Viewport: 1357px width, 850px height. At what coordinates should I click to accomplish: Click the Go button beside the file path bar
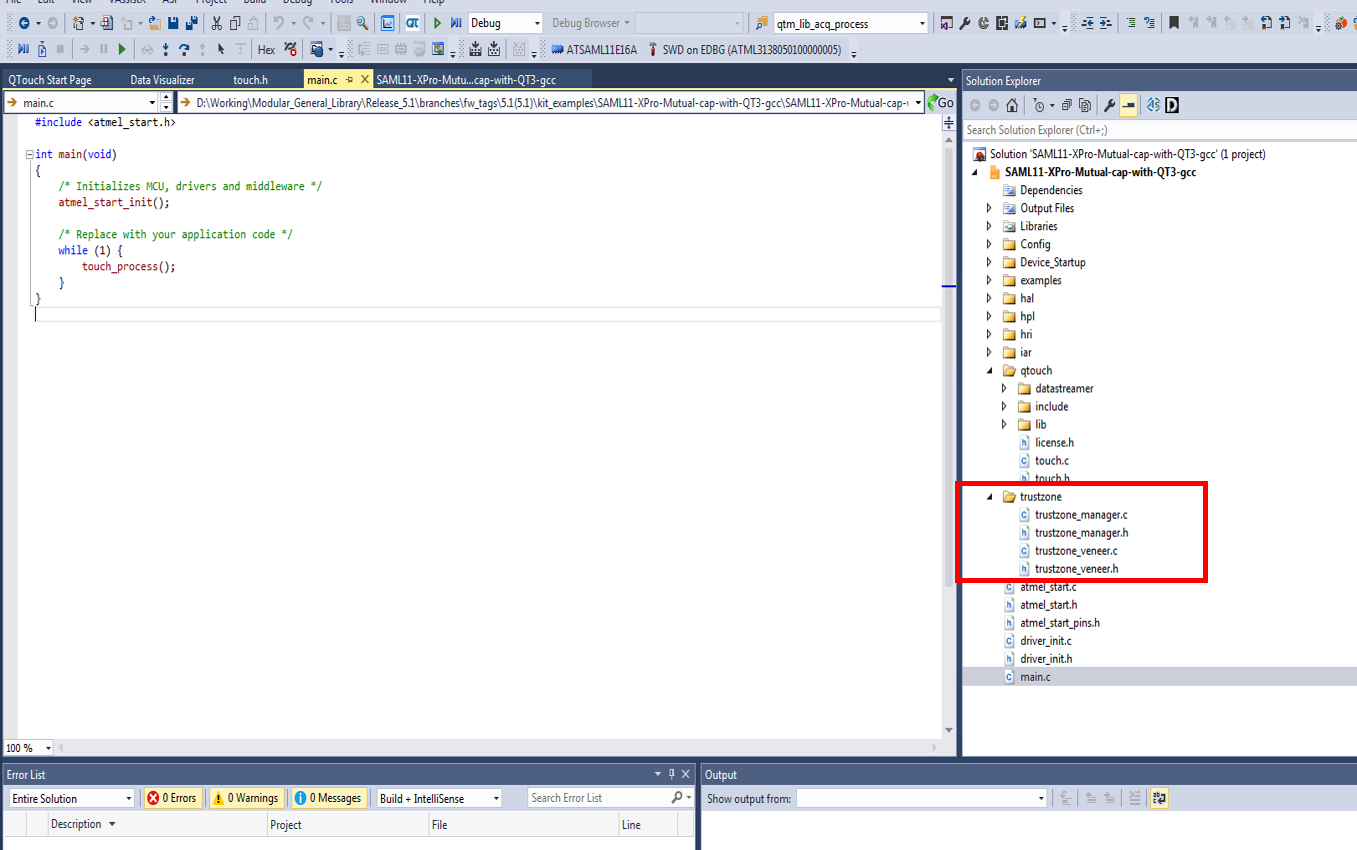point(941,102)
